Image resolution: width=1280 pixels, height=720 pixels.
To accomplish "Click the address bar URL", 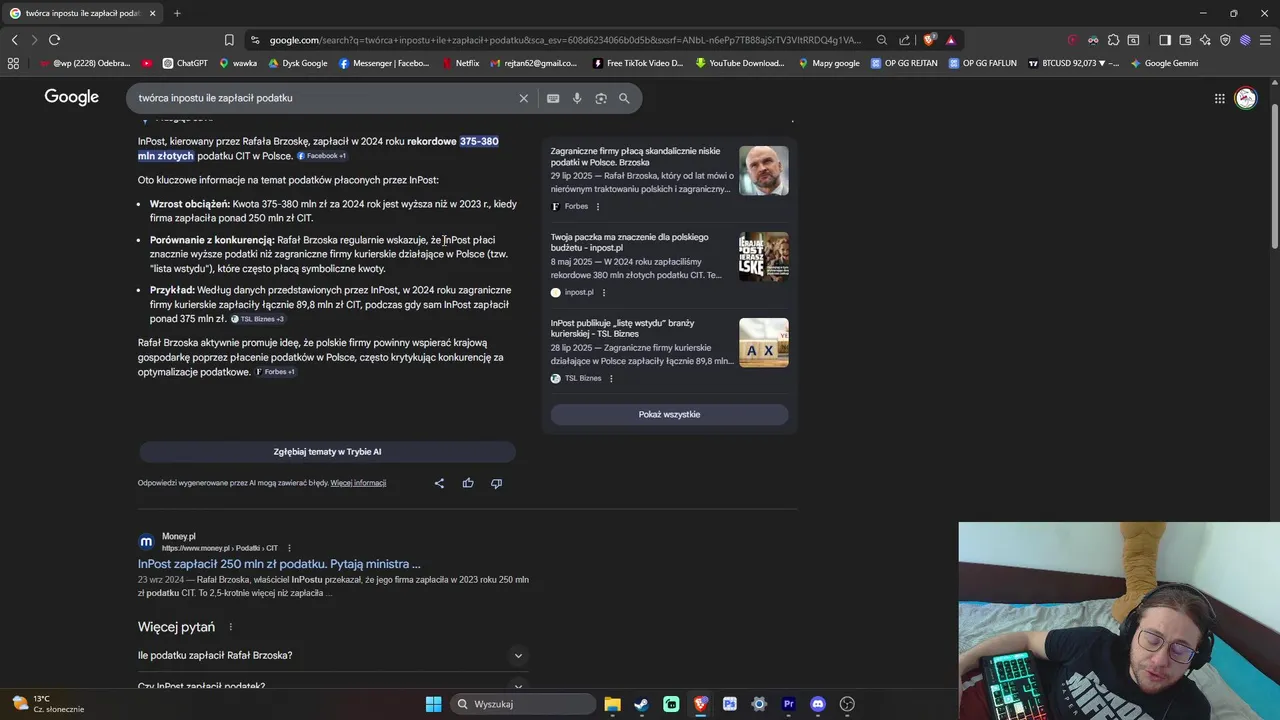I will pyautogui.click(x=565, y=40).
